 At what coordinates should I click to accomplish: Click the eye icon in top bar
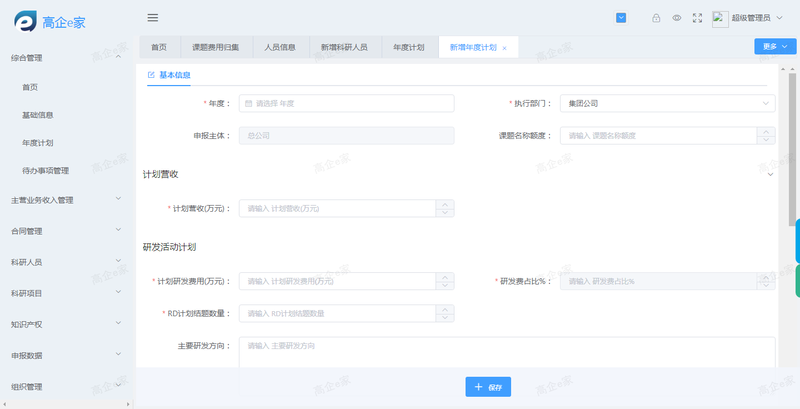(x=677, y=18)
